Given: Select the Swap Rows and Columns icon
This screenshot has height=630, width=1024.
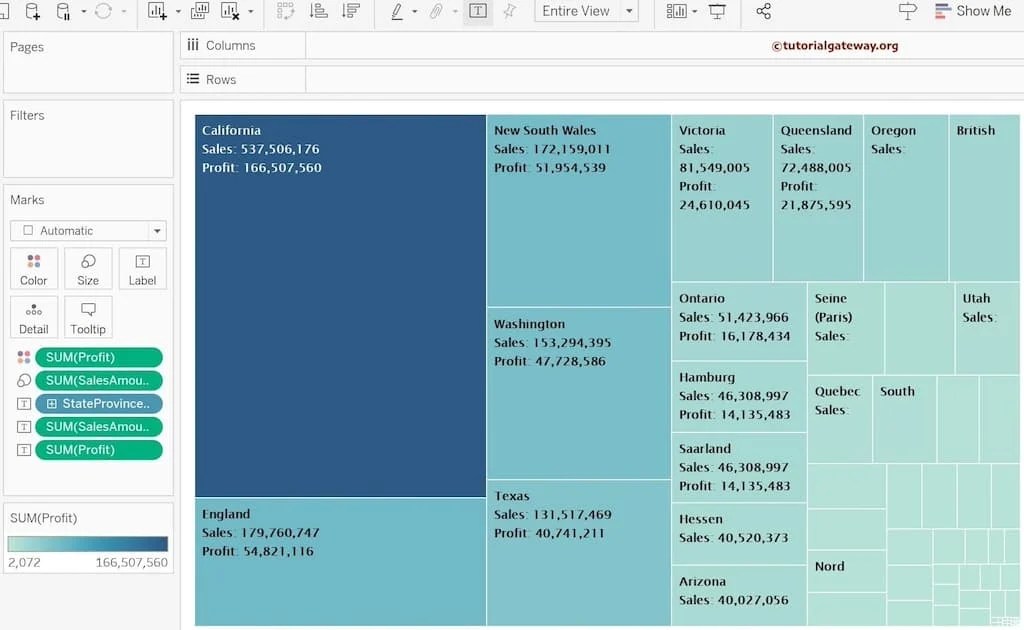Looking at the screenshot, I should (x=285, y=11).
